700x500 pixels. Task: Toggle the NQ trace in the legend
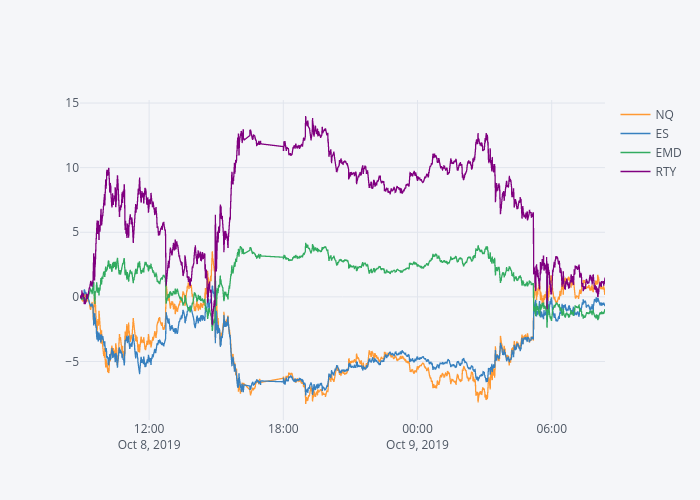click(x=664, y=114)
